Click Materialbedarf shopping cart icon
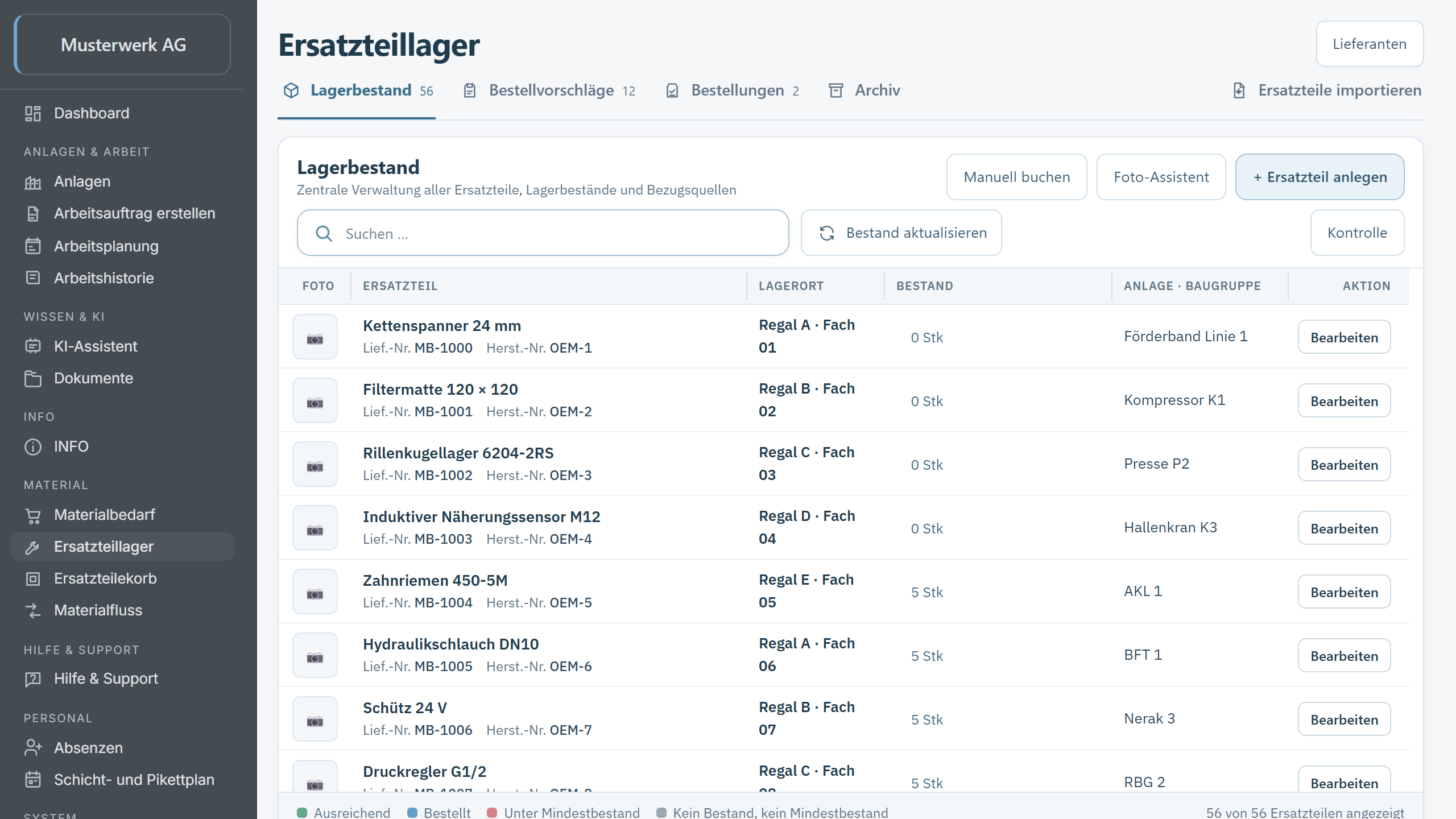This screenshot has width=1456, height=819. [33, 515]
